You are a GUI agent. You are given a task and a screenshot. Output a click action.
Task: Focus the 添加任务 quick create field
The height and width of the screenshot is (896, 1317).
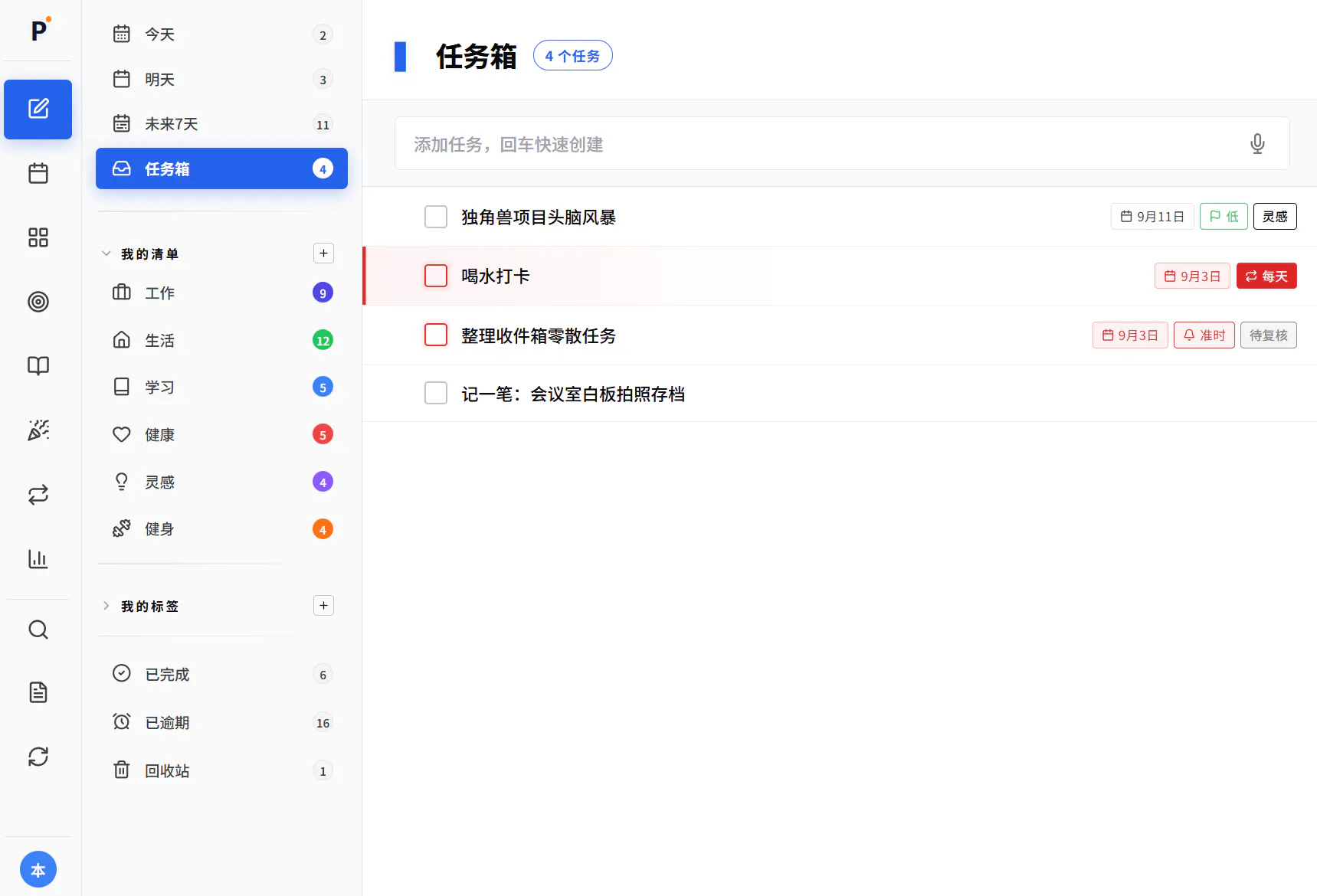(842, 144)
